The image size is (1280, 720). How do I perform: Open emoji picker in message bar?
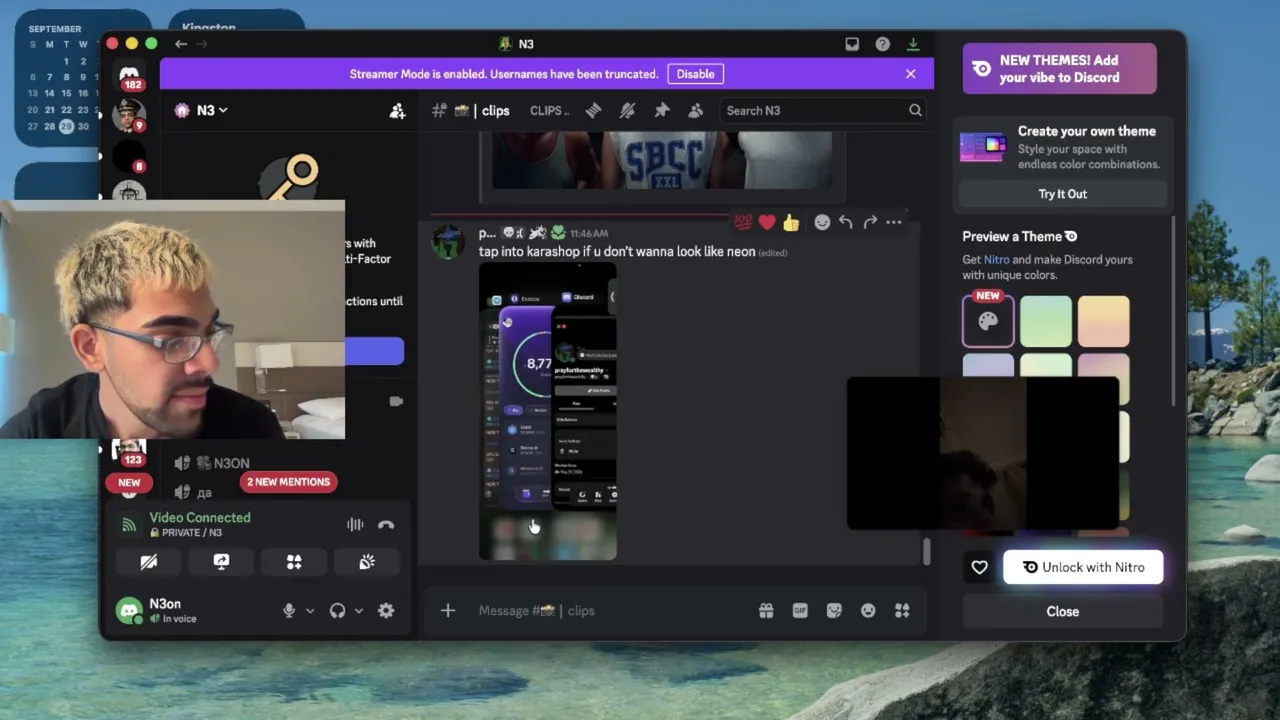pyautogui.click(x=868, y=611)
